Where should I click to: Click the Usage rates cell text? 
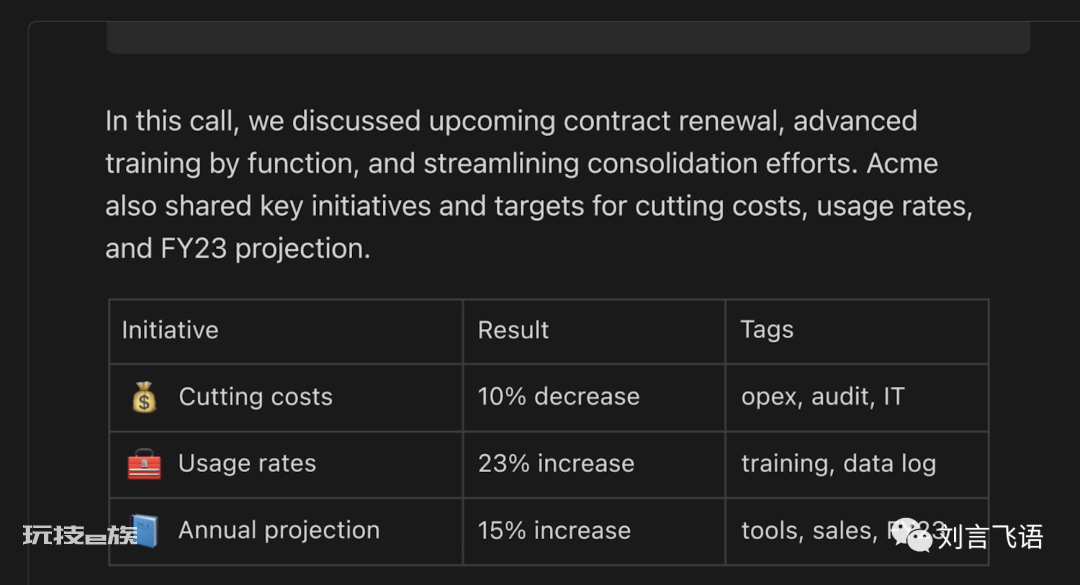[x=247, y=464]
